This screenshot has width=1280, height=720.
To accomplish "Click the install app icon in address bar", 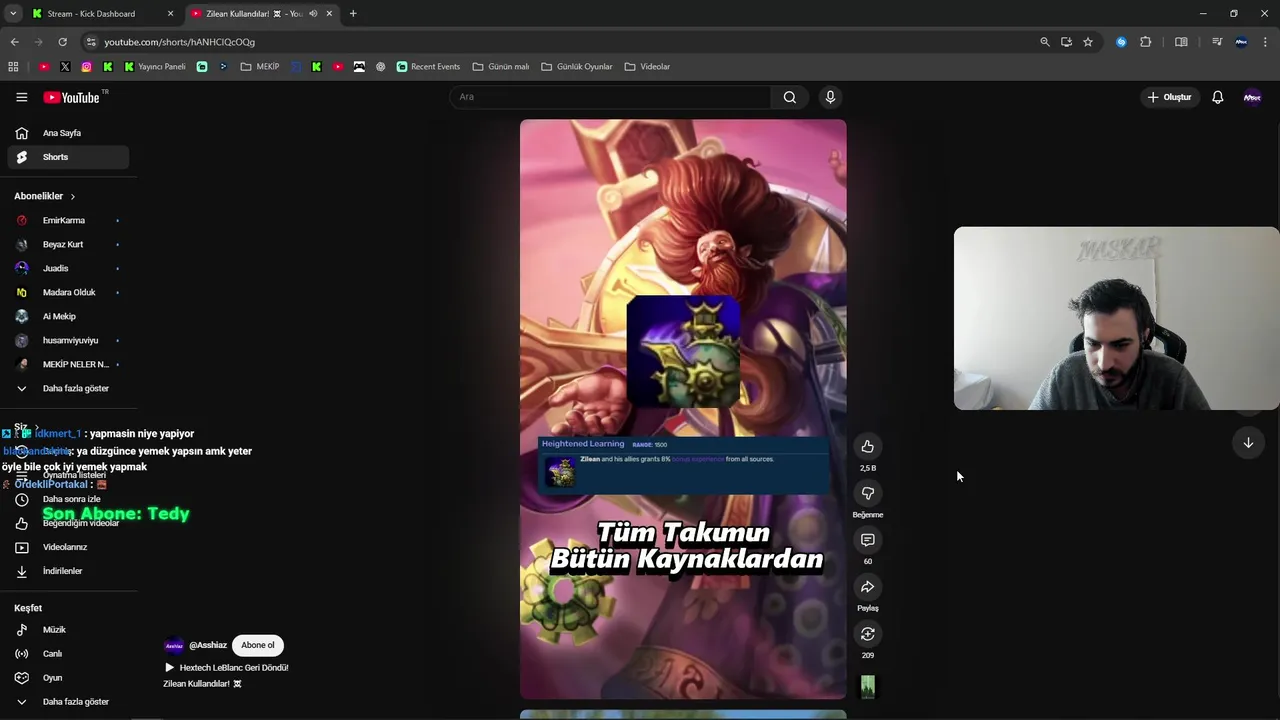I will (x=1066, y=42).
